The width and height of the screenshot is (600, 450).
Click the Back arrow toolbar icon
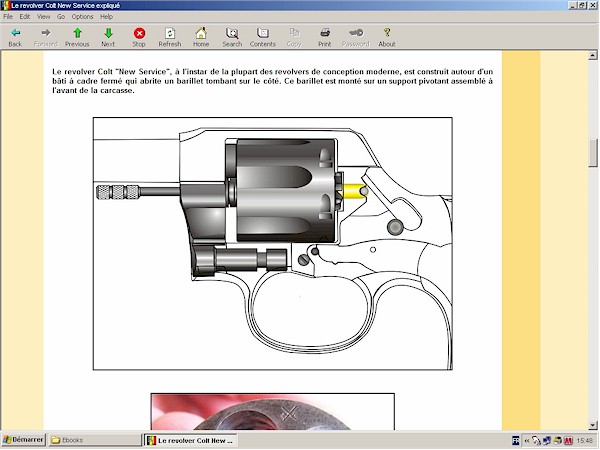(x=15, y=34)
